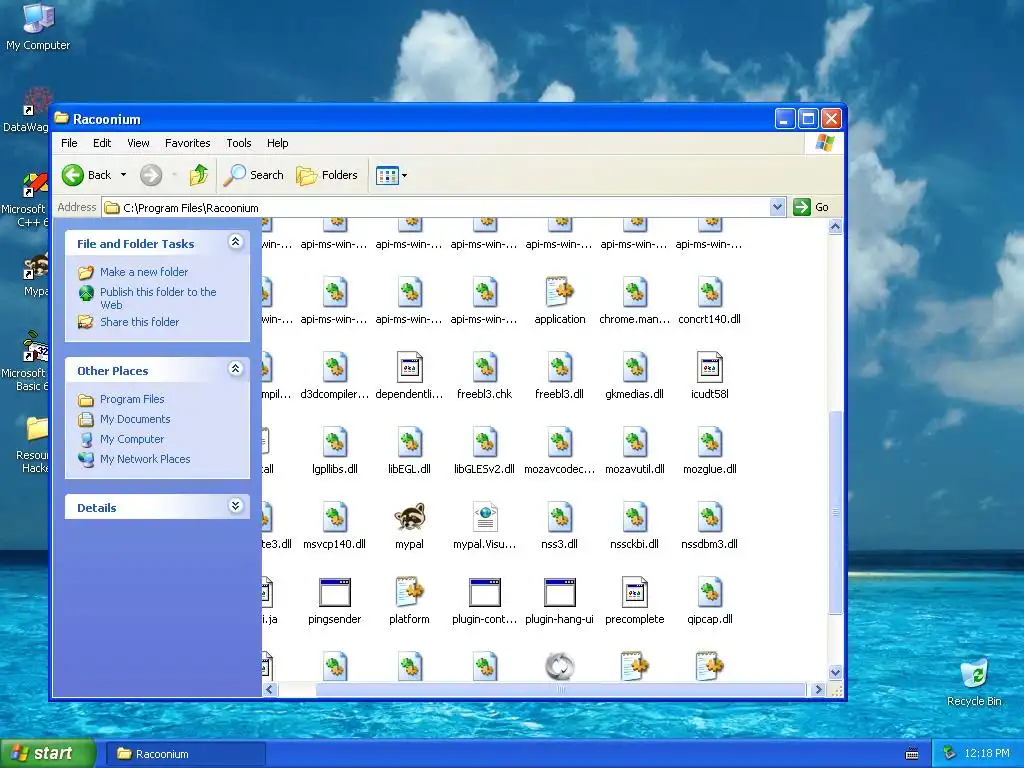Screen dimensions: 1024x768
Task: Select the pingsender executable icon
Action: tap(334, 592)
